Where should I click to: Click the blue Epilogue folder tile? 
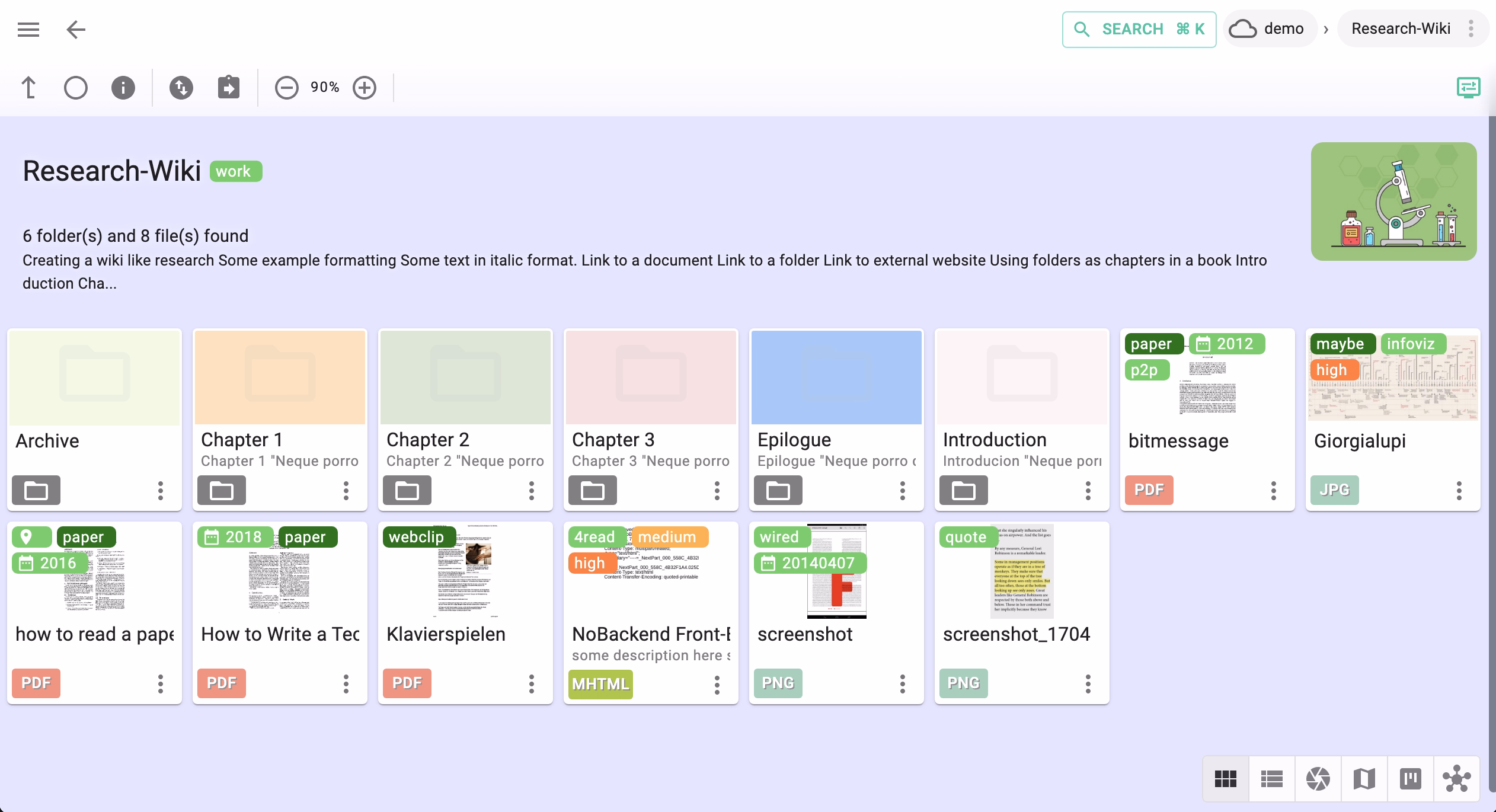(836, 378)
